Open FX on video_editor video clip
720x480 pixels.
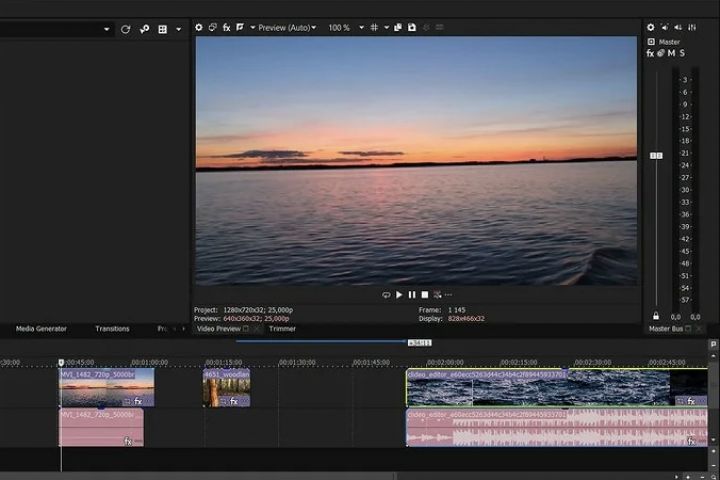691,401
